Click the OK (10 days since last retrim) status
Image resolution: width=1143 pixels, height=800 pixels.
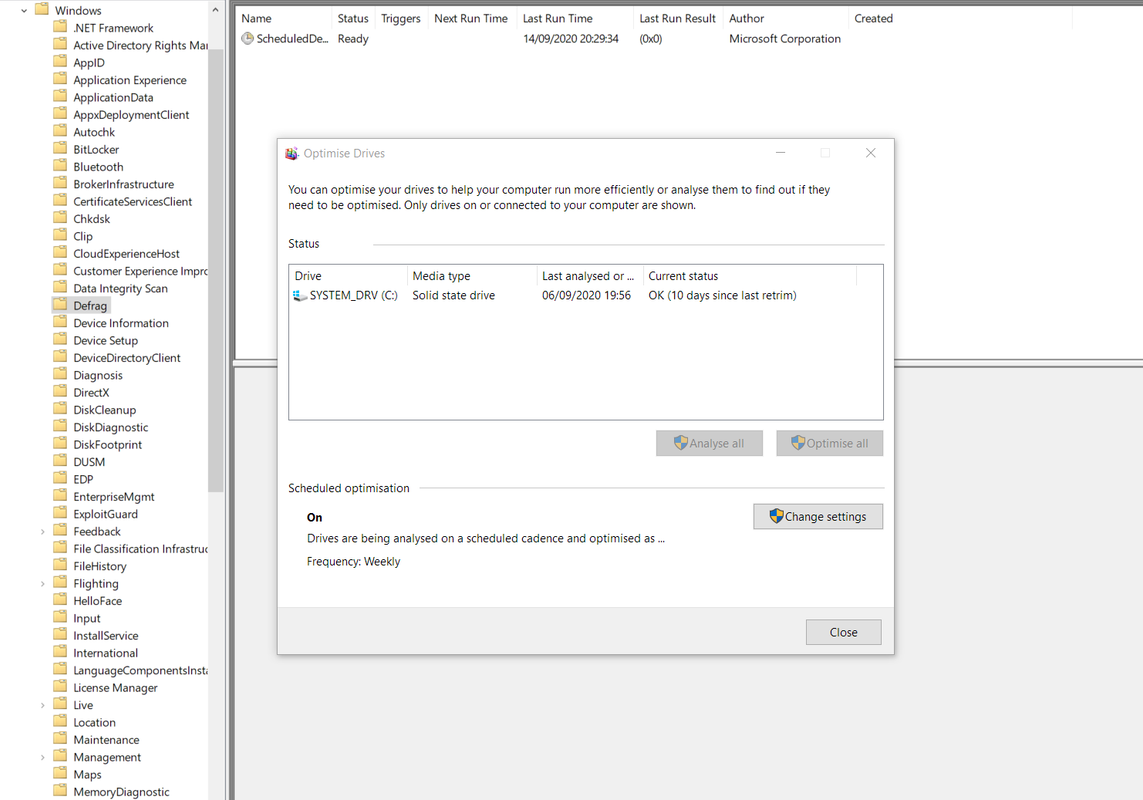tap(722, 295)
